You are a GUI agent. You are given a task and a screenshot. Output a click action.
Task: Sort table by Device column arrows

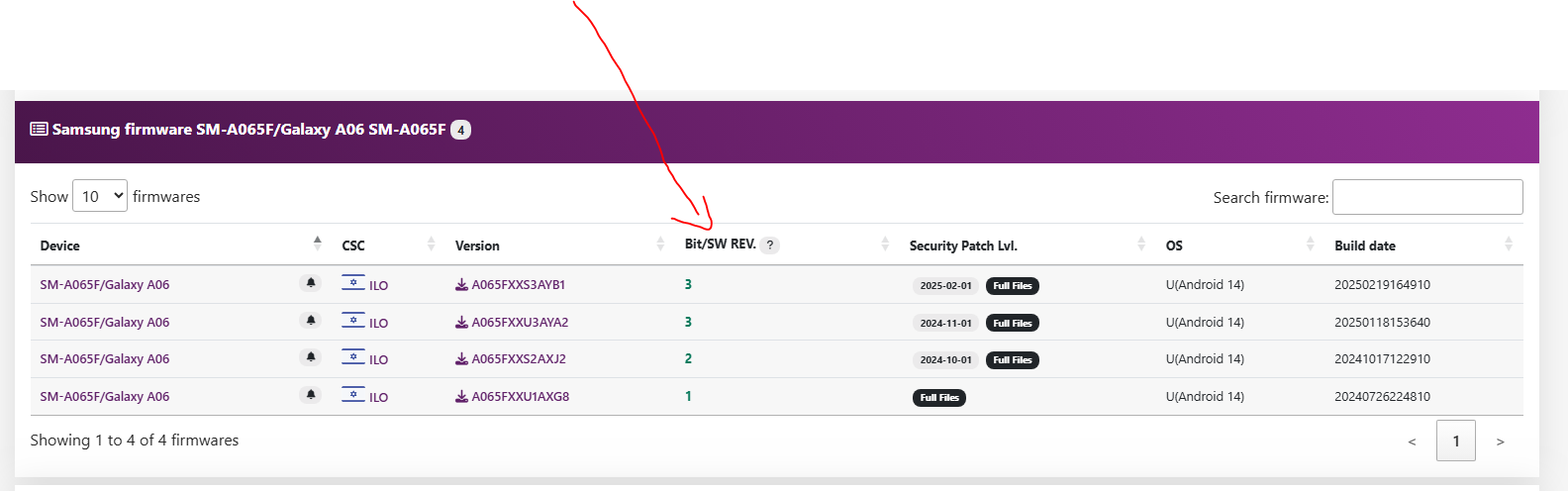317,243
